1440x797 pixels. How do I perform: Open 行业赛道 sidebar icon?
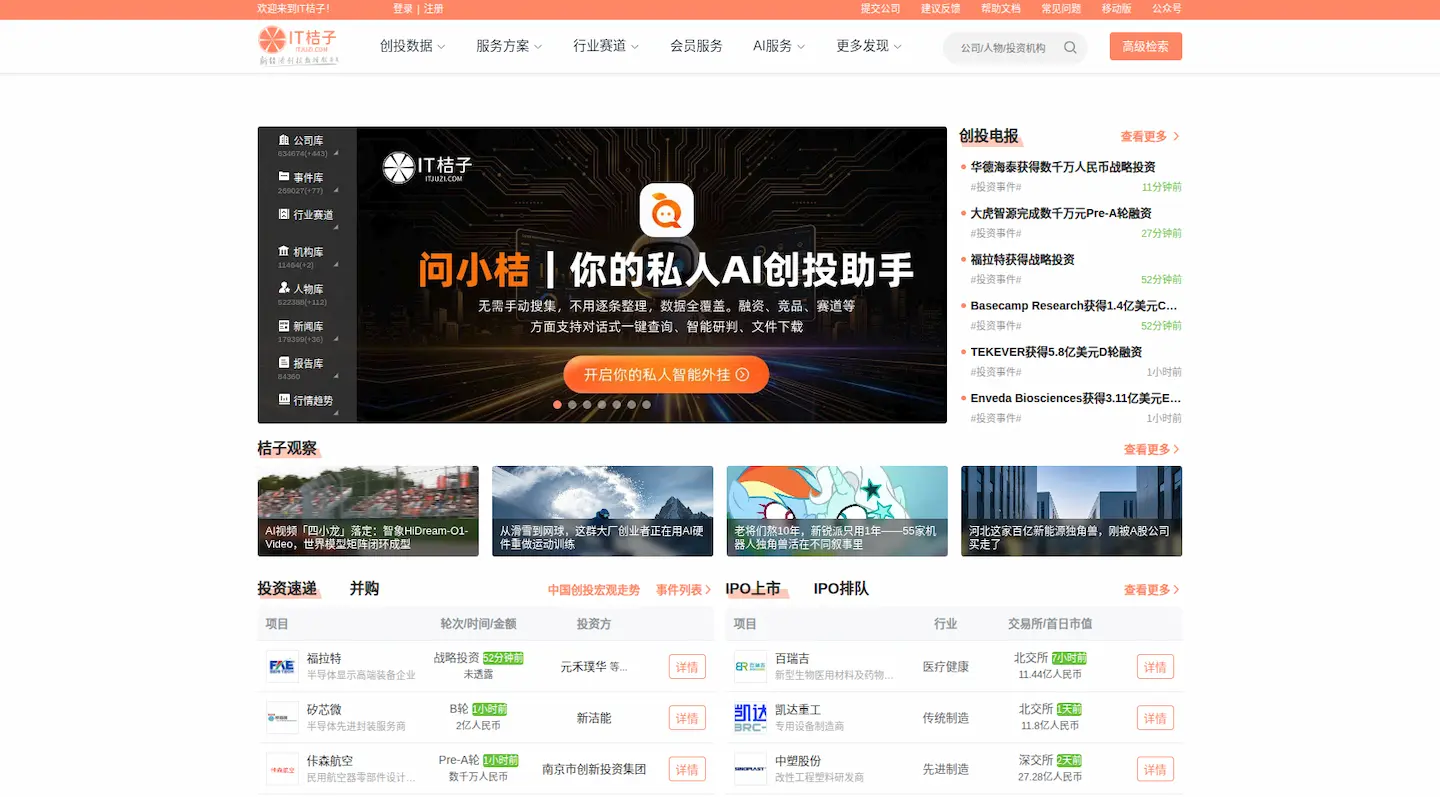[284, 214]
